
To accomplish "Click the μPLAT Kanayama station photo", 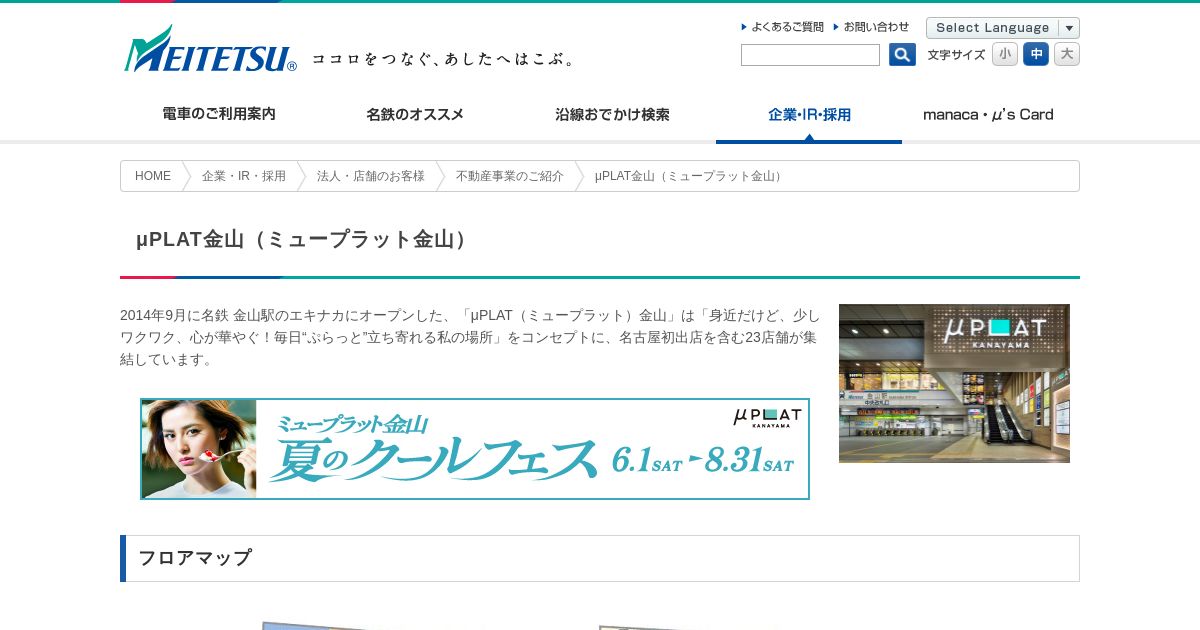I will tap(954, 383).
